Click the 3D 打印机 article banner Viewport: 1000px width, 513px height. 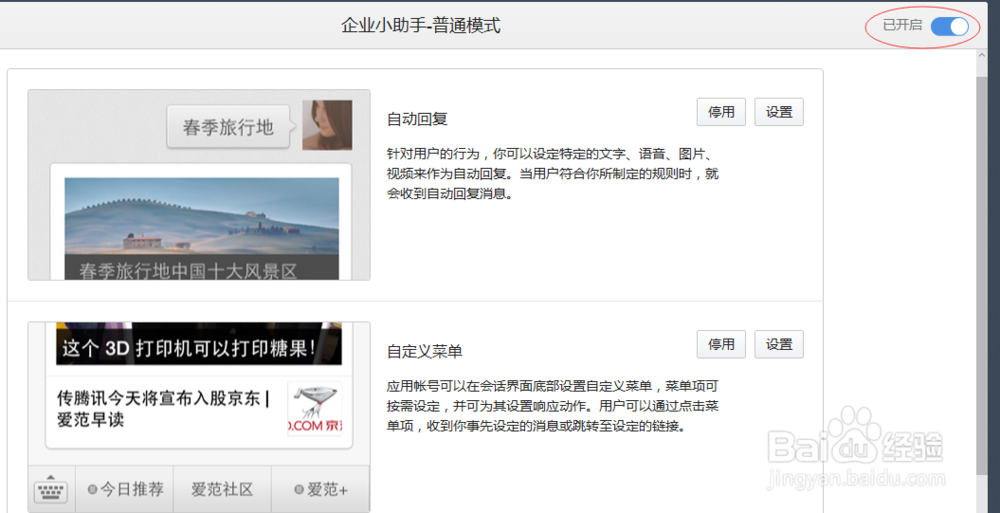tap(199, 345)
